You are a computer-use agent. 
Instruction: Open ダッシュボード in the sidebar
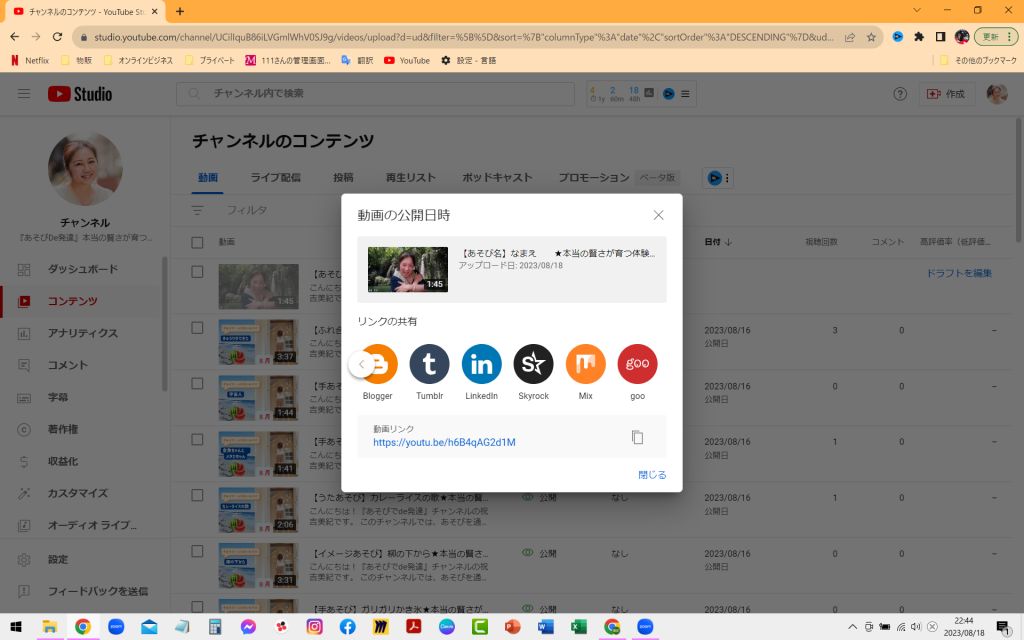pyautogui.click(x=82, y=269)
